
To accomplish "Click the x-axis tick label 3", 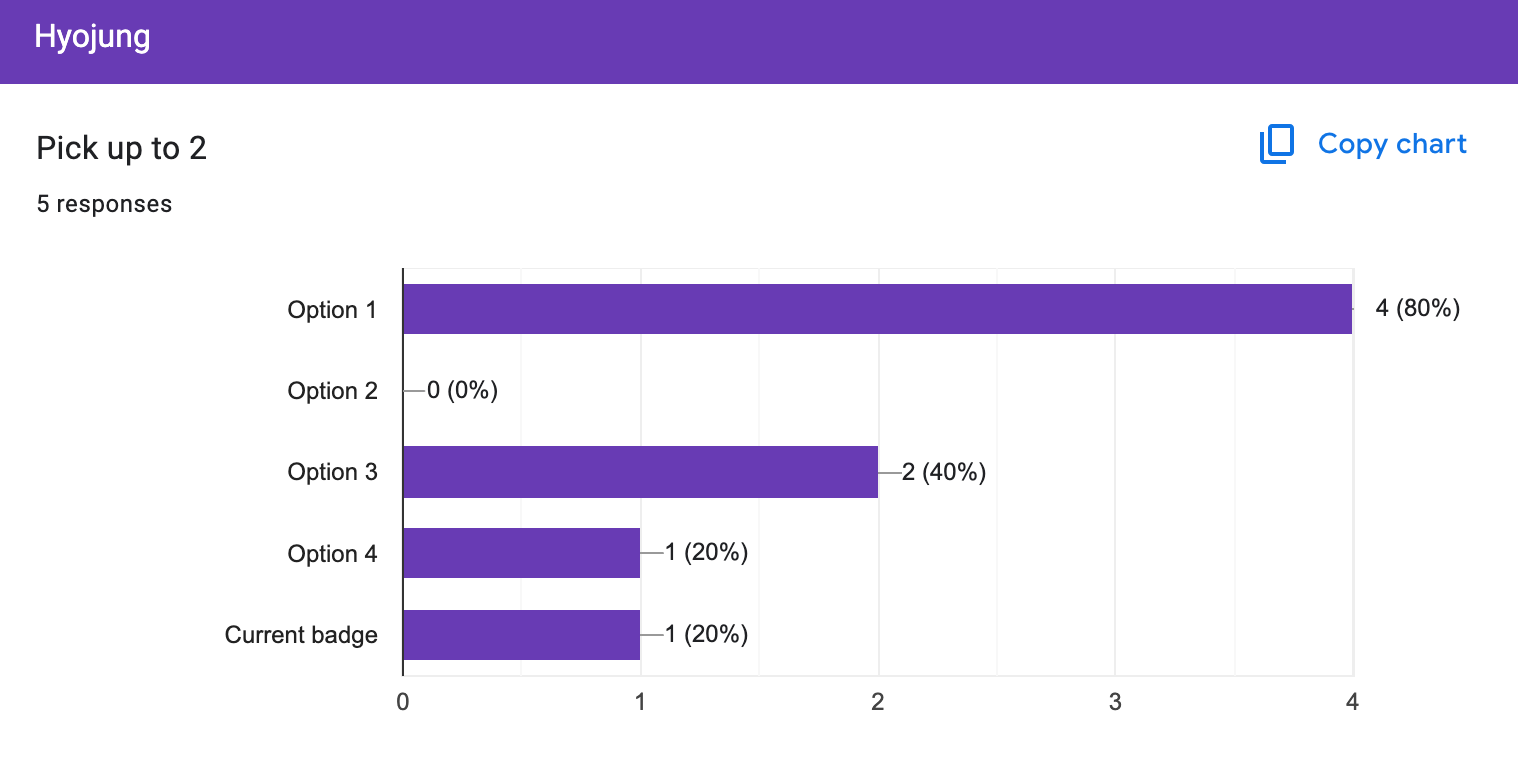I will click(1115, 702).
